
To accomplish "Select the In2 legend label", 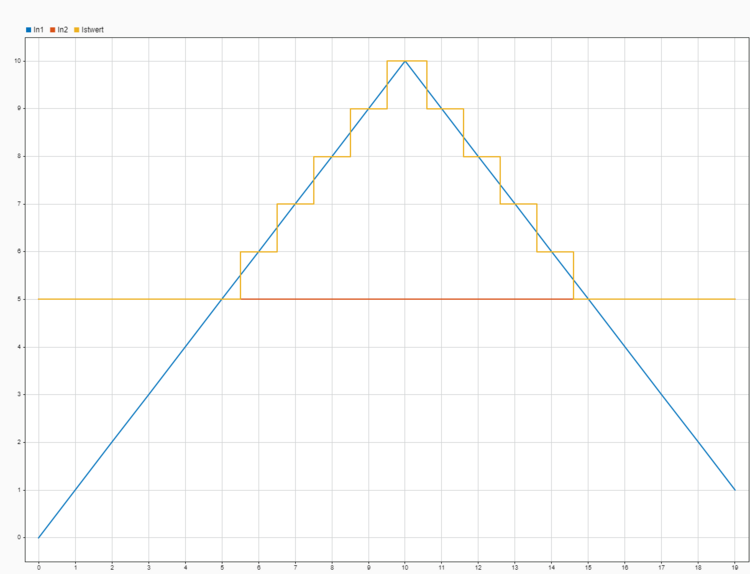I will (x=62, y=30).
